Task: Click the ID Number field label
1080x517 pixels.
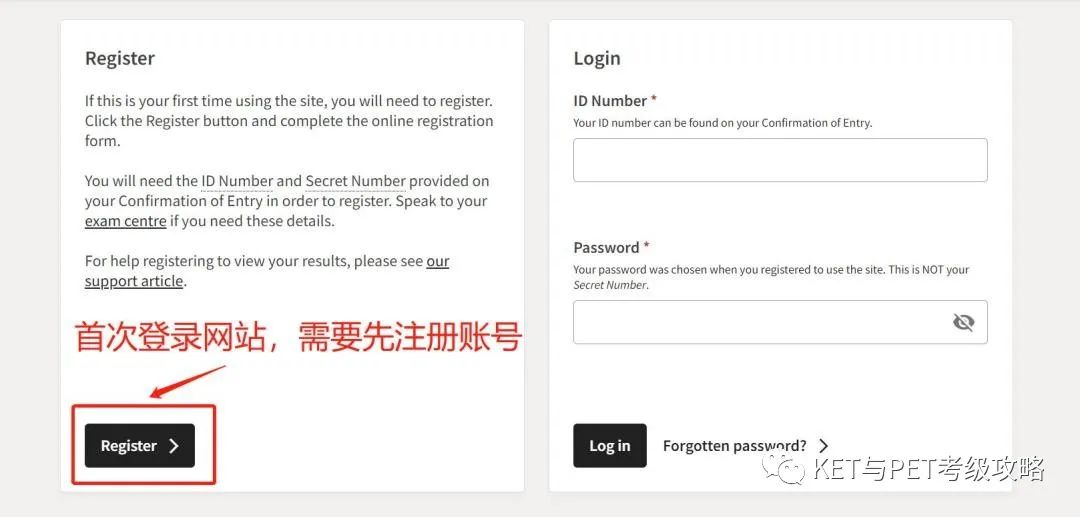Action: (x=610, y=101)
